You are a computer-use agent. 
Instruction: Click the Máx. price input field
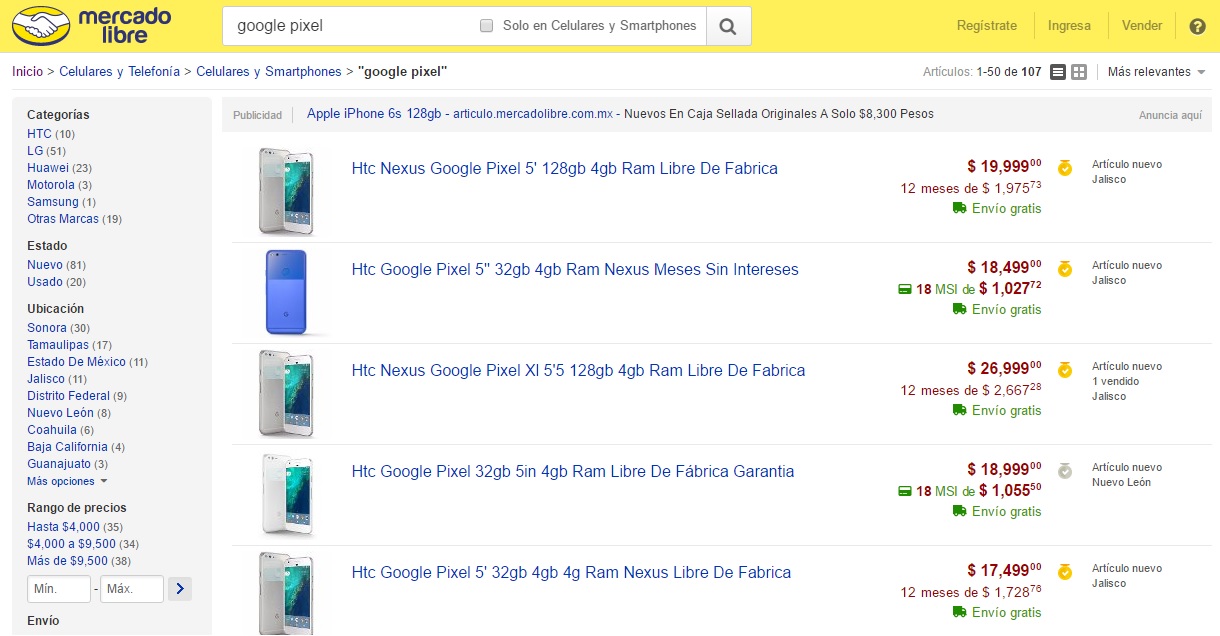click(x=132, y=589)
